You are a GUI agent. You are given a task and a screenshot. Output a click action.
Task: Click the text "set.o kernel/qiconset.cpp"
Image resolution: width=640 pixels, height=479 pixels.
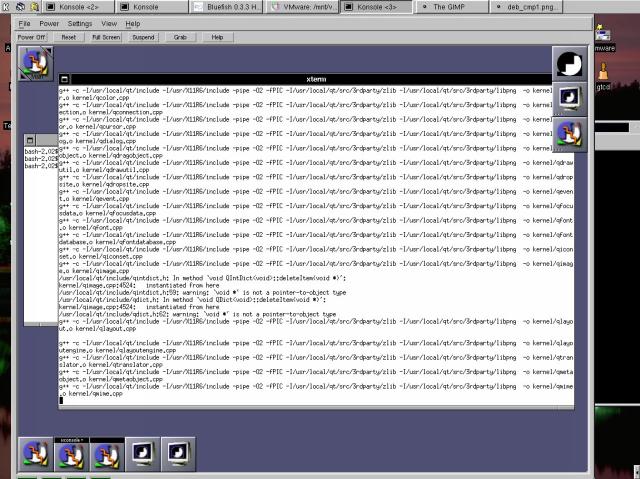[x=100, y=257]
